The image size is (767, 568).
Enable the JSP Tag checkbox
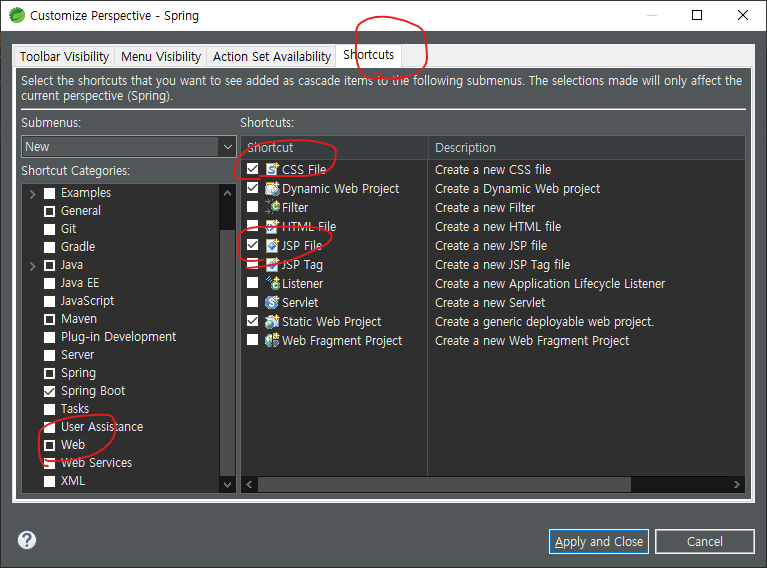tap(252, 264)
